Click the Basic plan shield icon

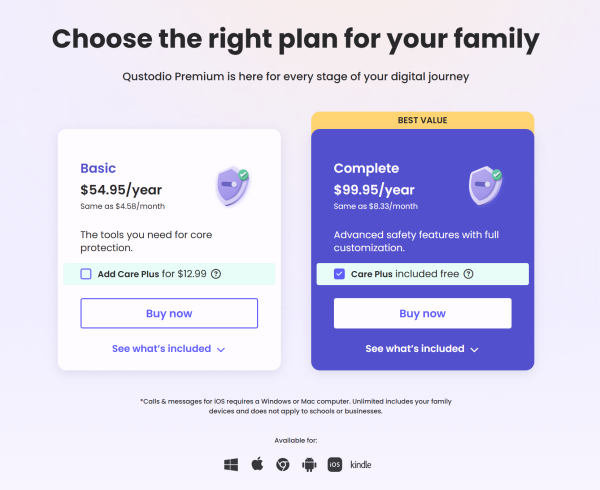232,186
